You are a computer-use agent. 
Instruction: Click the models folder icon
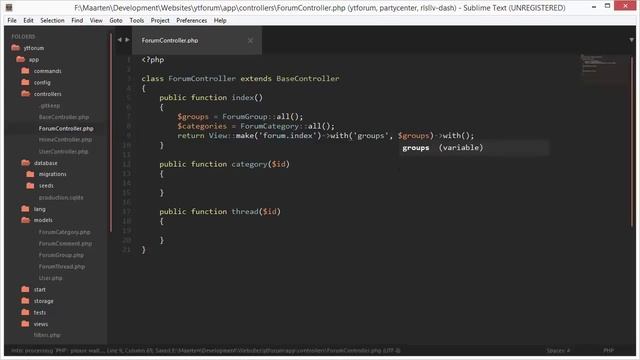[25, 220]
